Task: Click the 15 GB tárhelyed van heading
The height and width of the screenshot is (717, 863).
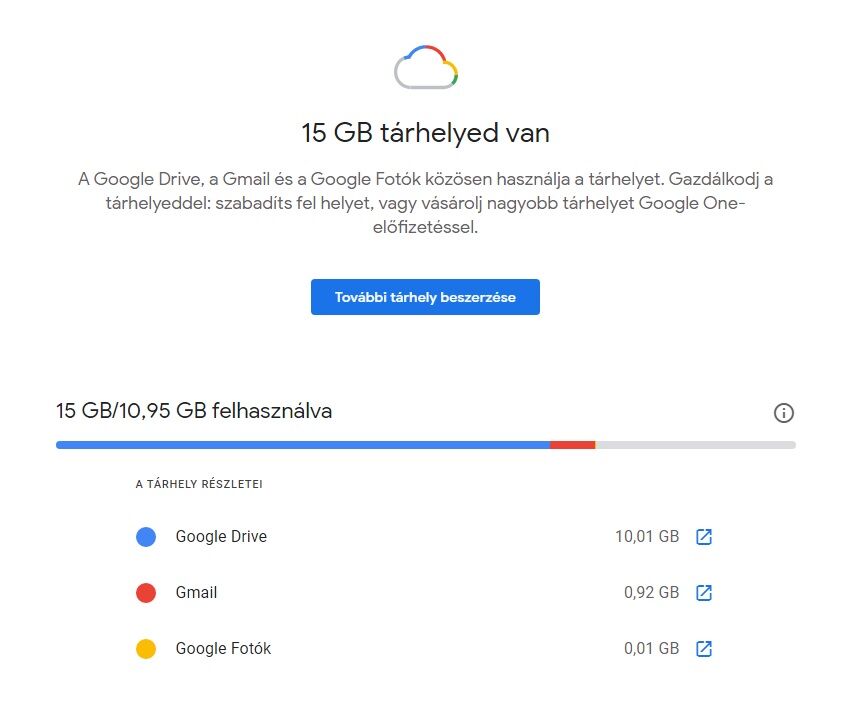Action: (x=426, y=133)
